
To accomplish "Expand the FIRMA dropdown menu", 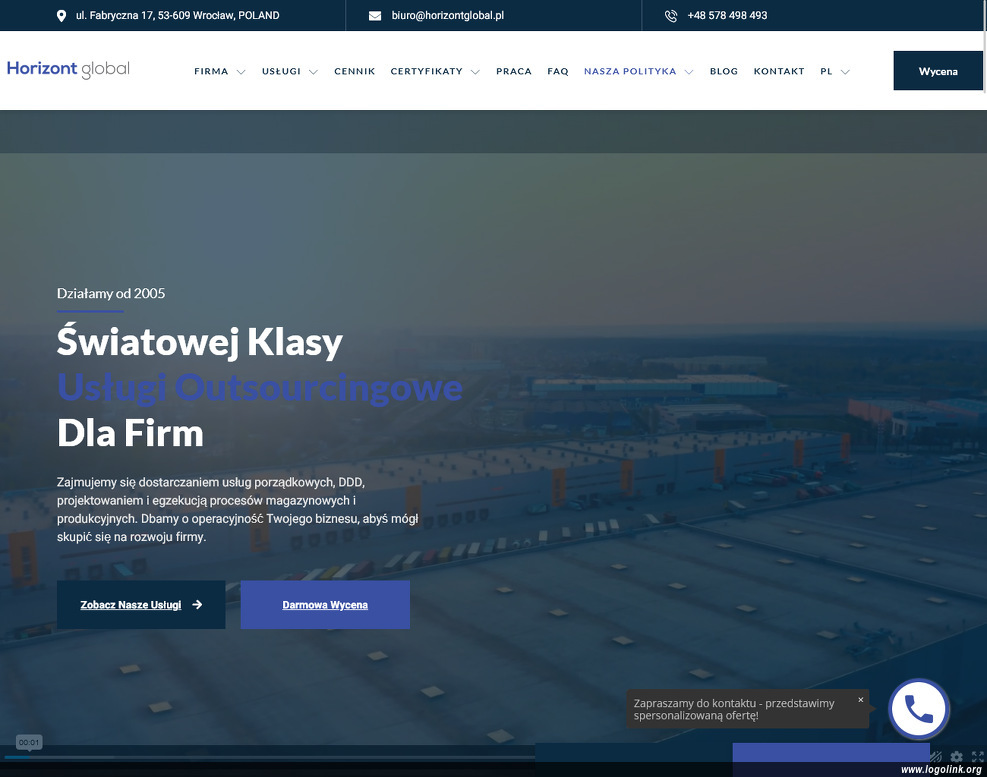I will point(219,72).
